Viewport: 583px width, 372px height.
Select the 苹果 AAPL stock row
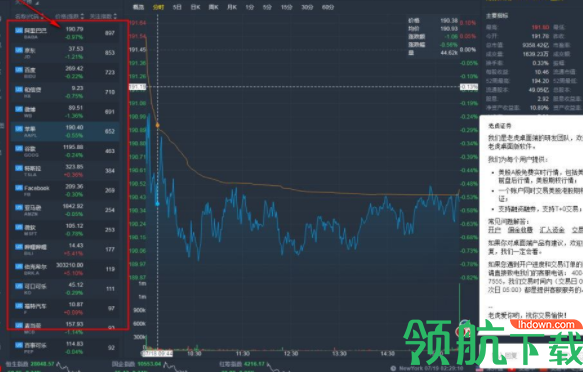coord(65,132)
